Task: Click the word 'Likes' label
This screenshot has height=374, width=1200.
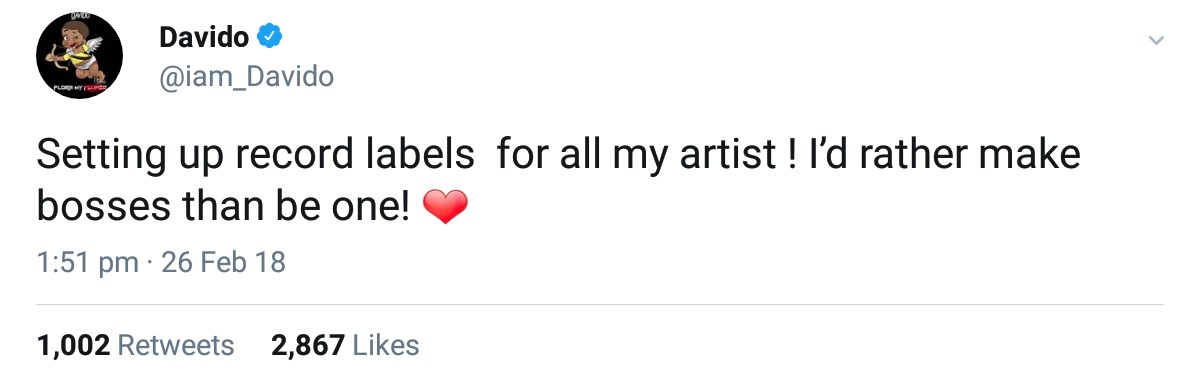Action: point(387,346)
